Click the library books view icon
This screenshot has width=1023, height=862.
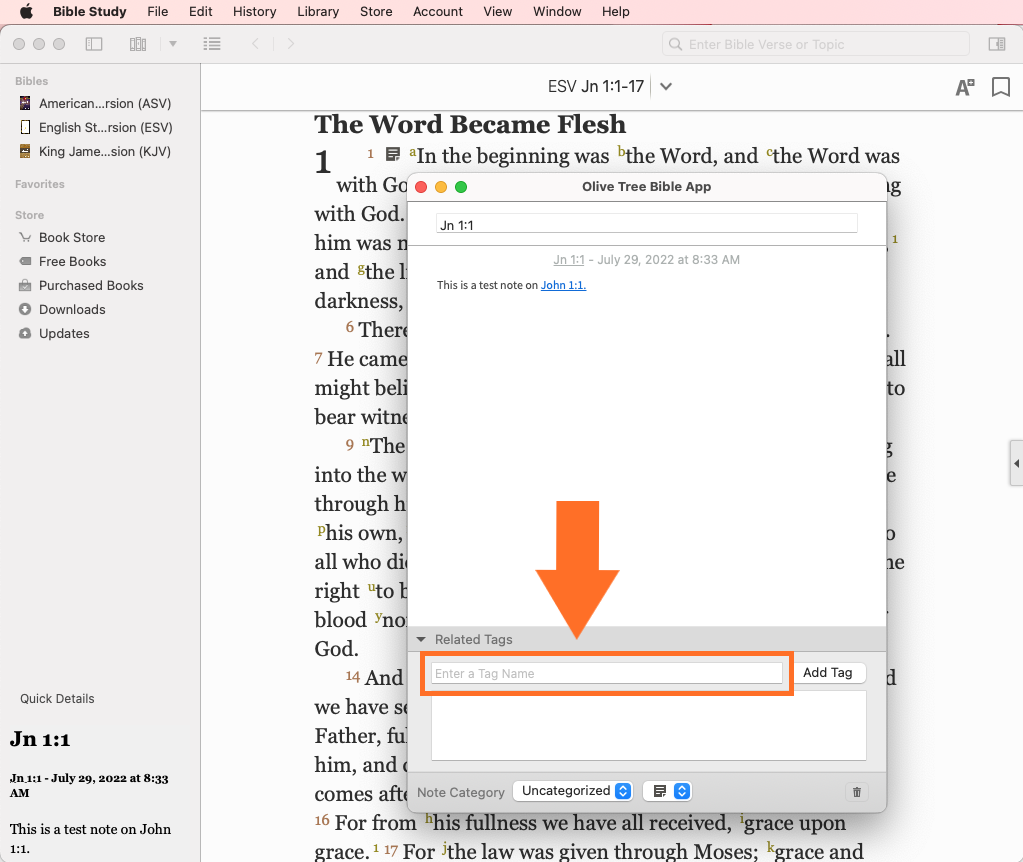(x=138, y=44)
